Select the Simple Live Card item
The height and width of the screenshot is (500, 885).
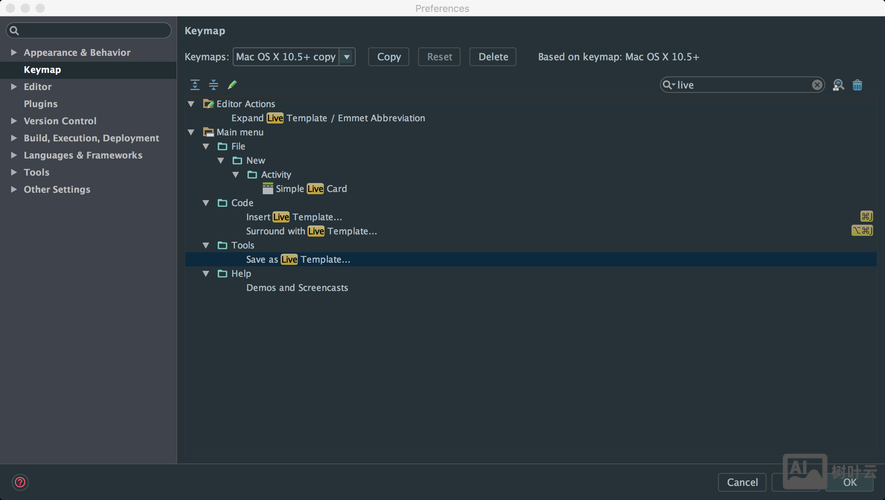[x=311, y=189]
